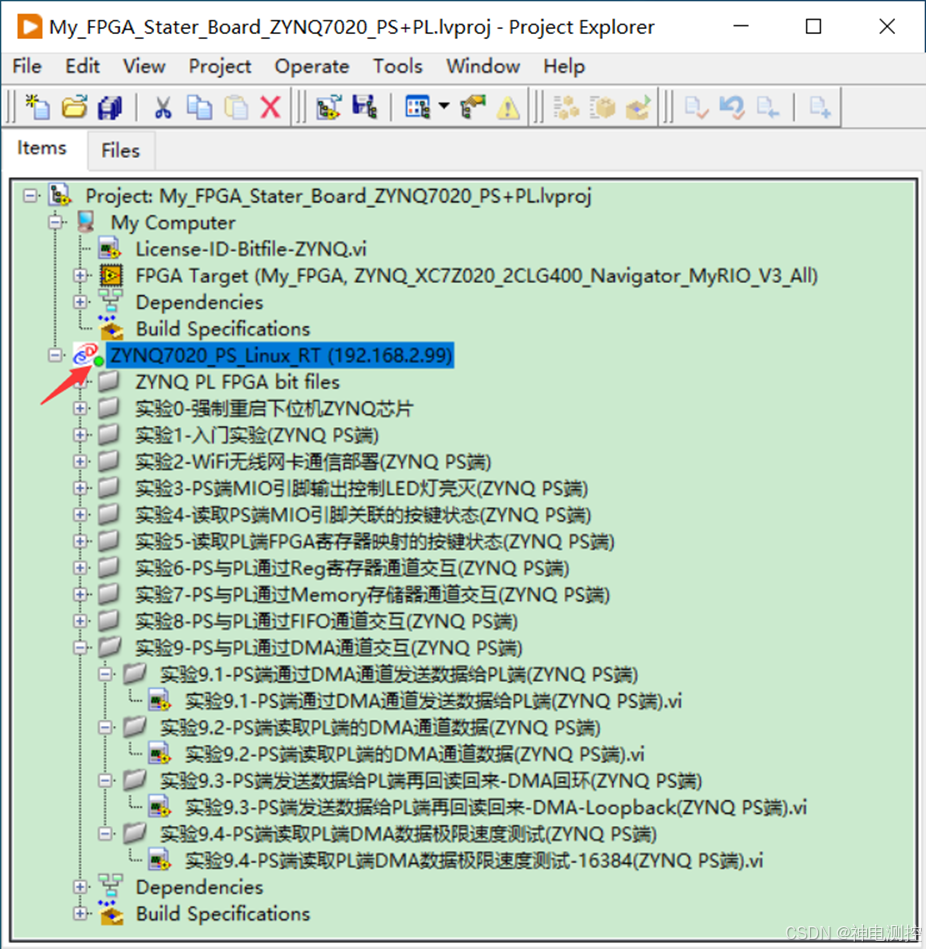Expand the FPGA Target node
The height and width of the screenshot is (949, 926).
point(80,275)
